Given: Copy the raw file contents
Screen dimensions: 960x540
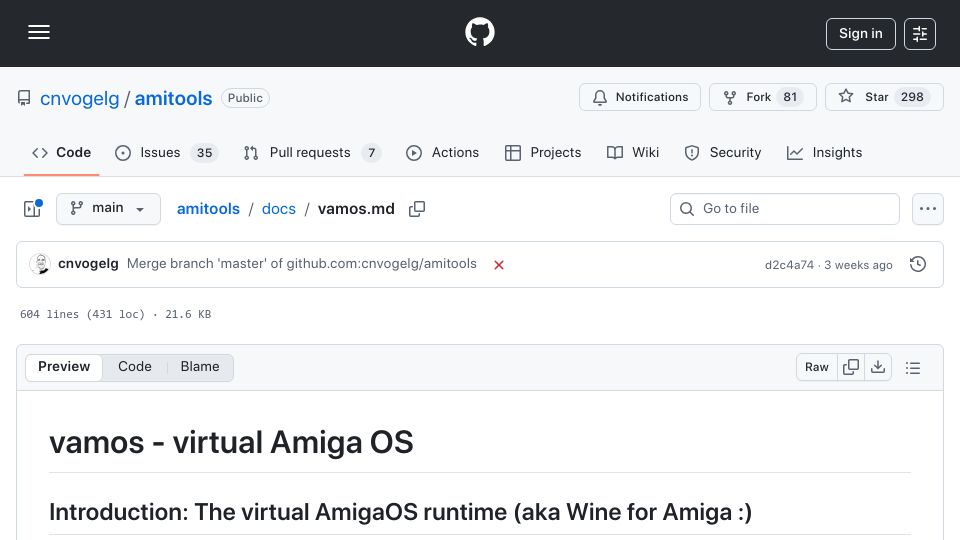Looking at the screenshot, I should 851,367.
